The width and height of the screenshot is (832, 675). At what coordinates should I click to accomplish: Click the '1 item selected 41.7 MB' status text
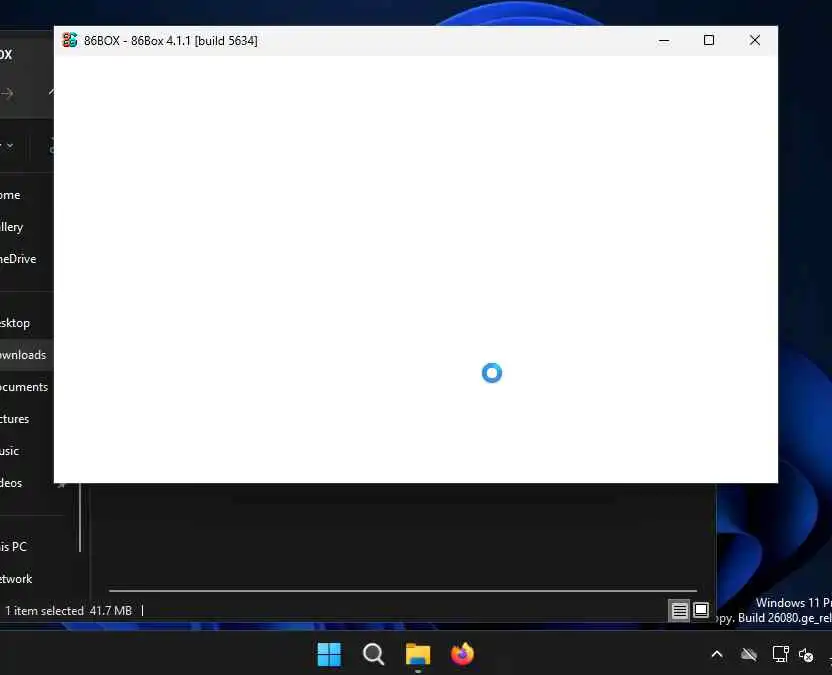click(68, 611)
